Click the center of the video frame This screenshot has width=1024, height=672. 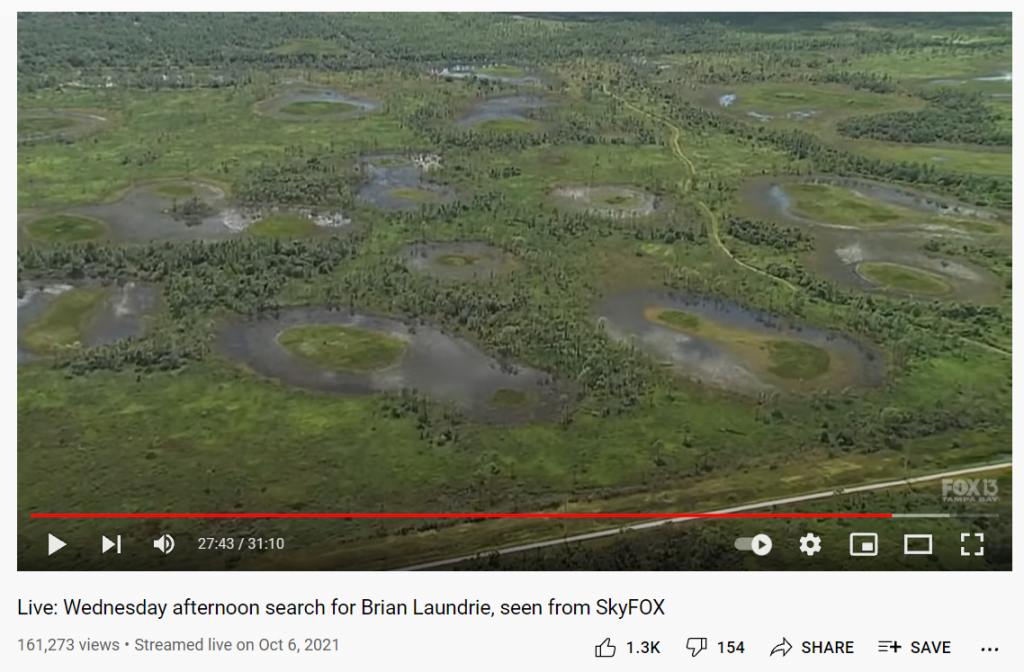[515, 291]
